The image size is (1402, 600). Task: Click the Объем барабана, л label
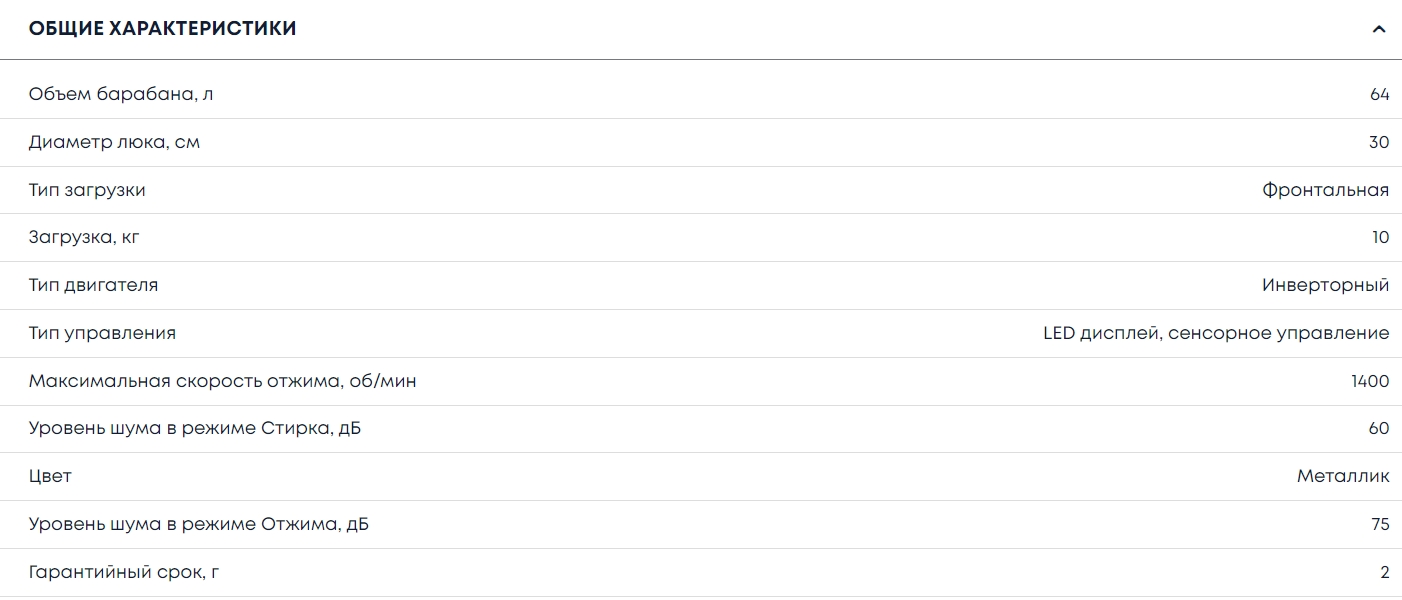(121, 95)
